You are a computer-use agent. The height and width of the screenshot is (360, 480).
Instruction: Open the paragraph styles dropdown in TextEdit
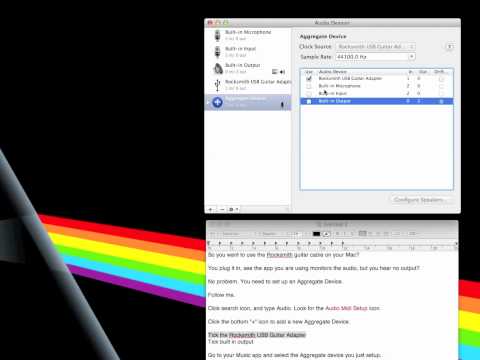(213, 234)
